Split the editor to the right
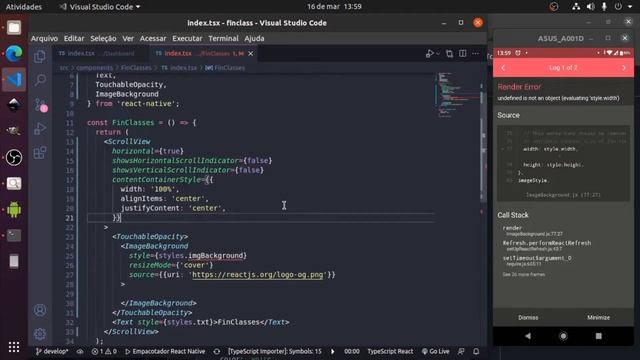The height and width of the screenshot is (360, 640). pyautogui.click(x=462, y=53)
